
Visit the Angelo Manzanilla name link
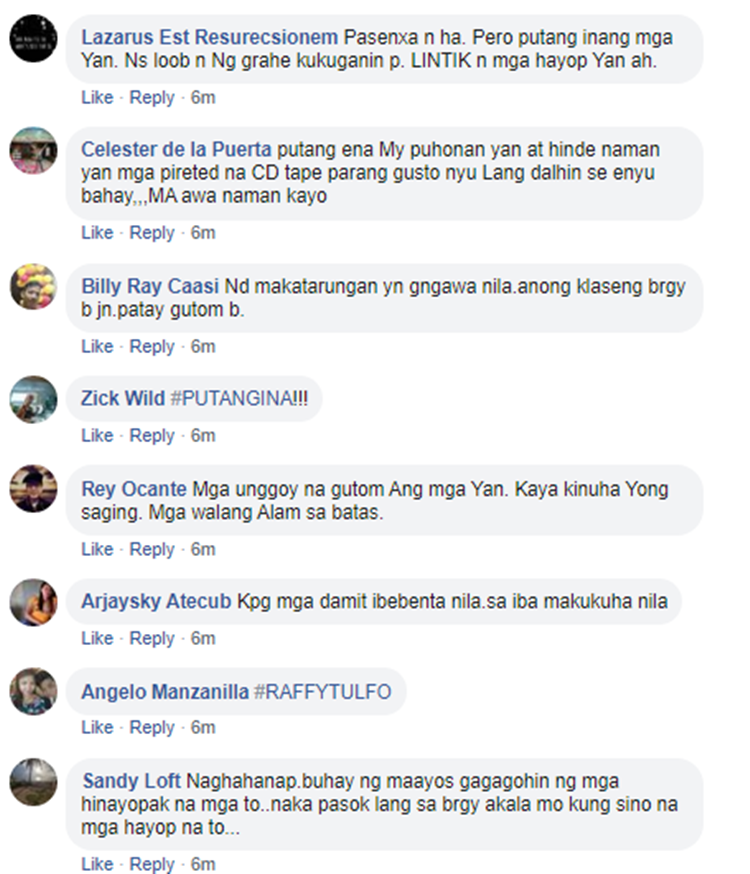point(165,692)
